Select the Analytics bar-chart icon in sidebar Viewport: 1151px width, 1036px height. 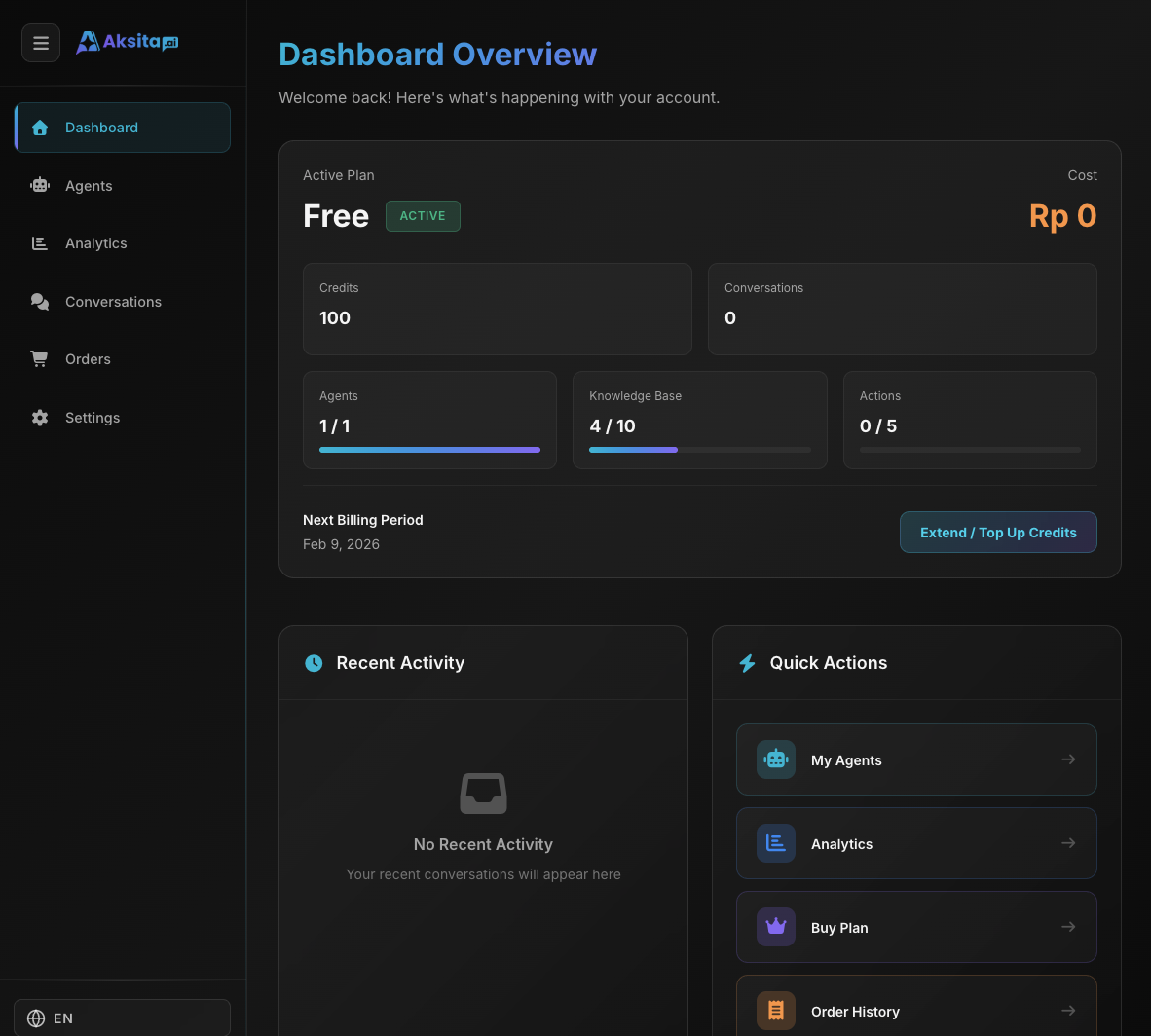(x=39, y=243)
